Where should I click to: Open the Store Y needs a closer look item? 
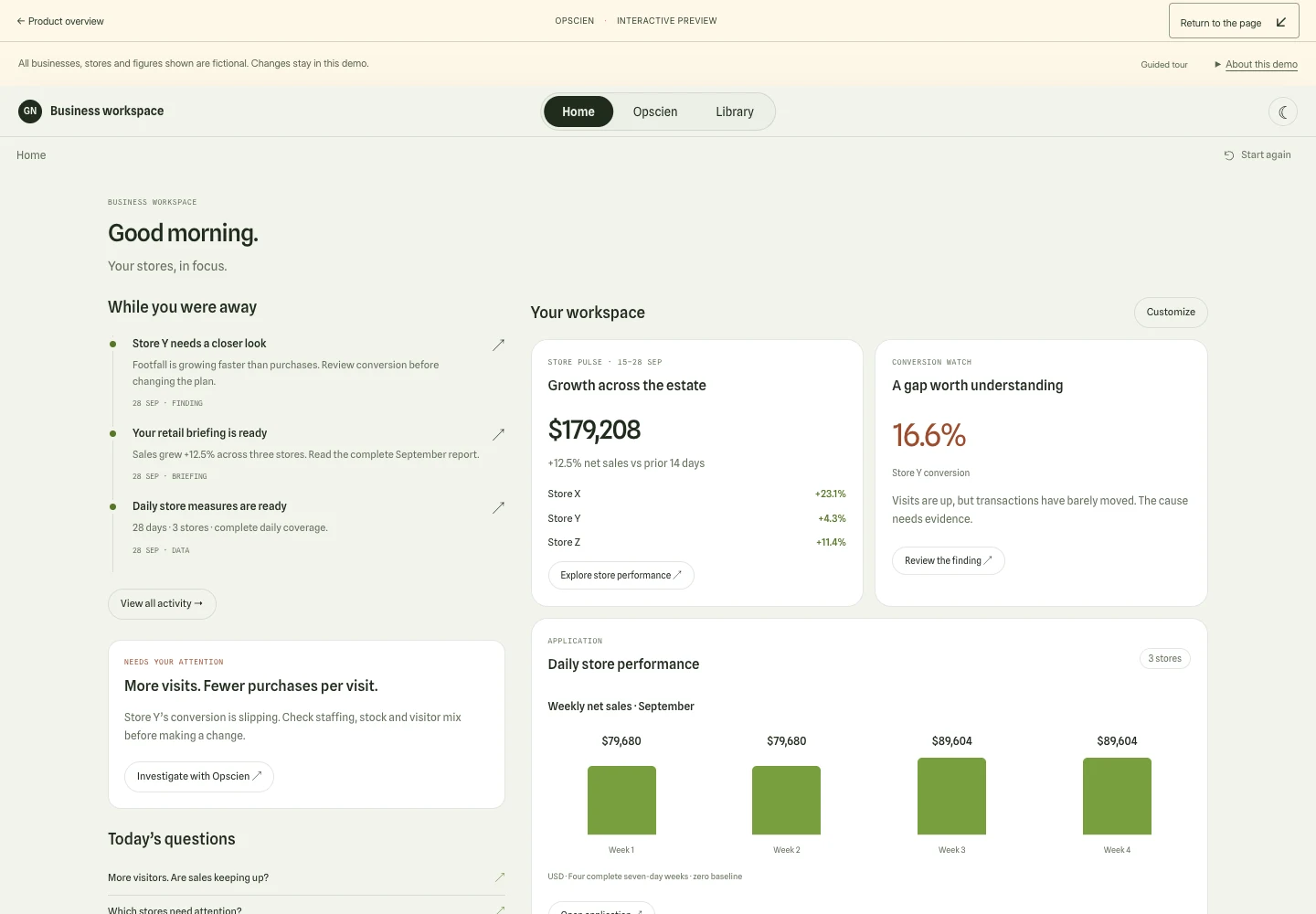(x=307, y=373)
